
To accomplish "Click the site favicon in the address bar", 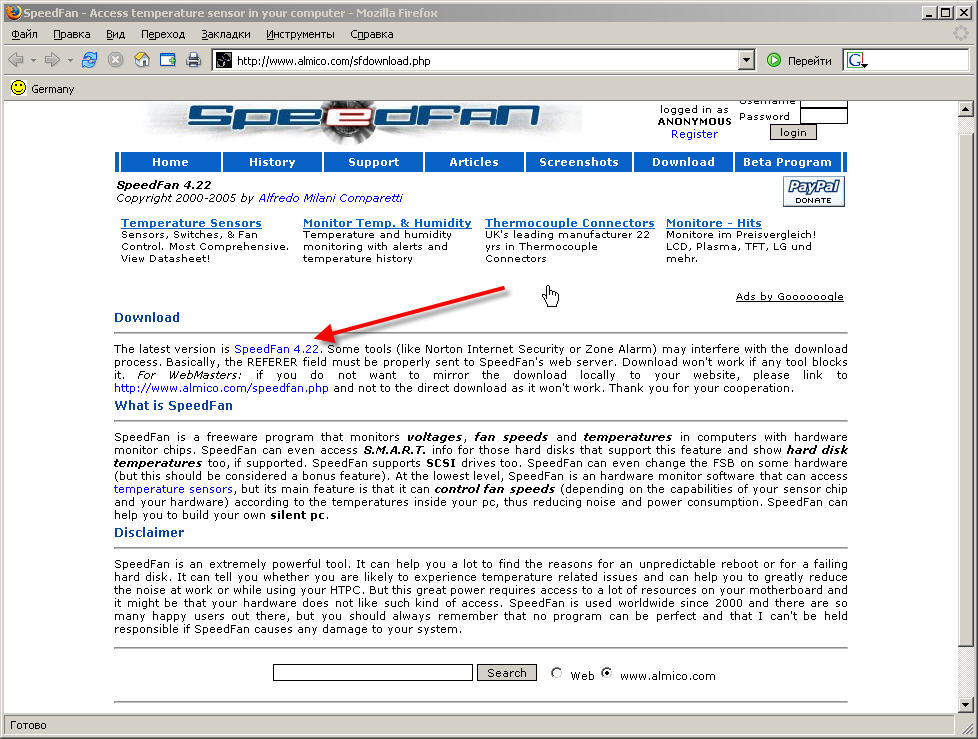I will [x=223, y=60].
